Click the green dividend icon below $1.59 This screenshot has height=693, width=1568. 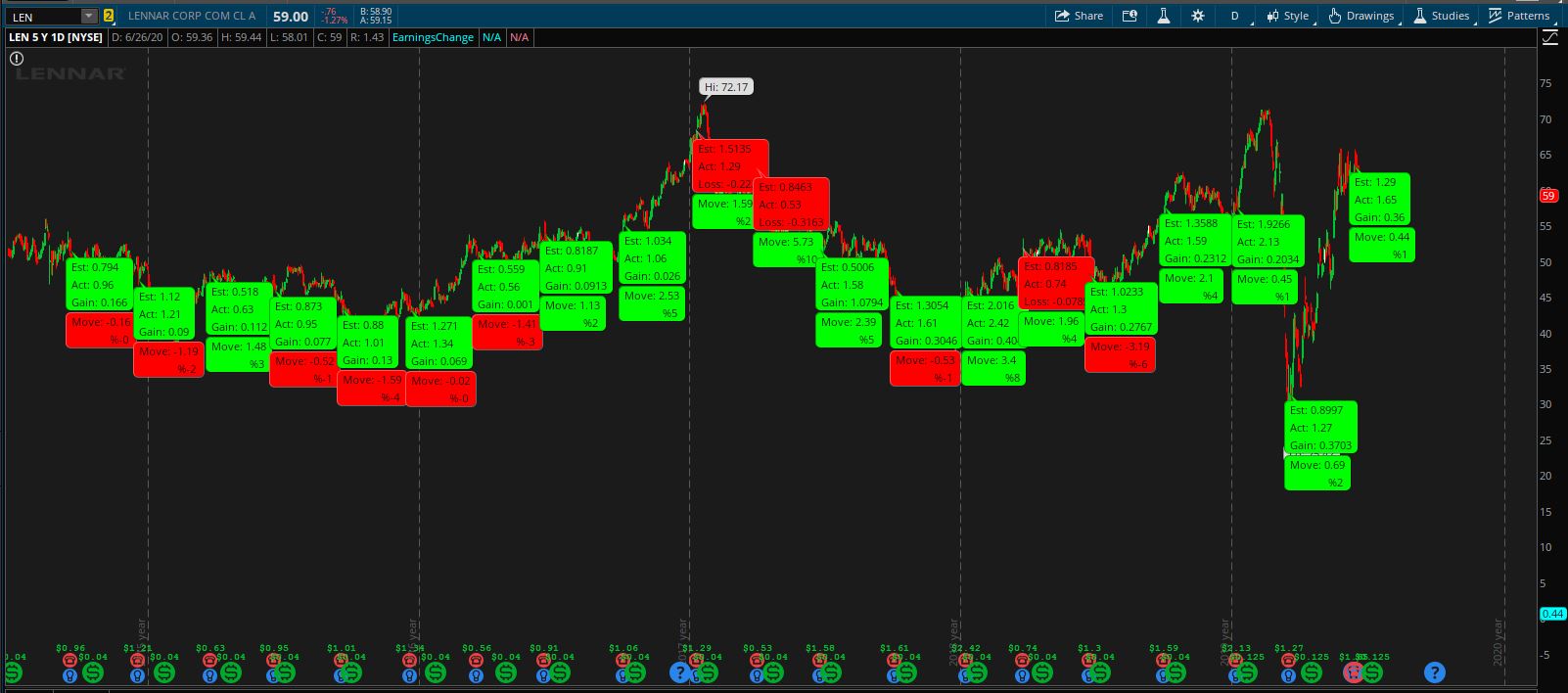[x=1176, y=672]
